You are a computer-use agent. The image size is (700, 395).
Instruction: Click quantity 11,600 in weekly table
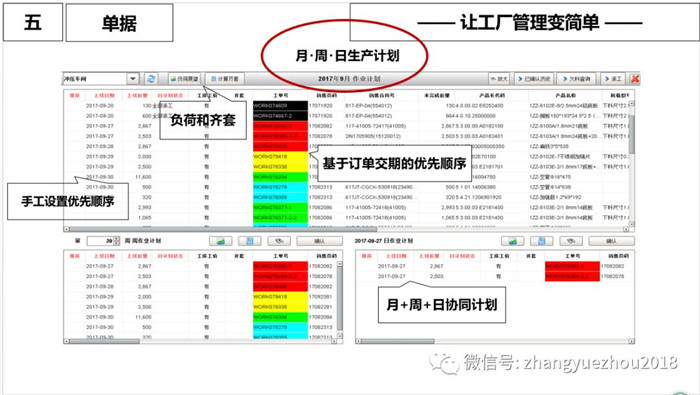click(x=143, y=317)
